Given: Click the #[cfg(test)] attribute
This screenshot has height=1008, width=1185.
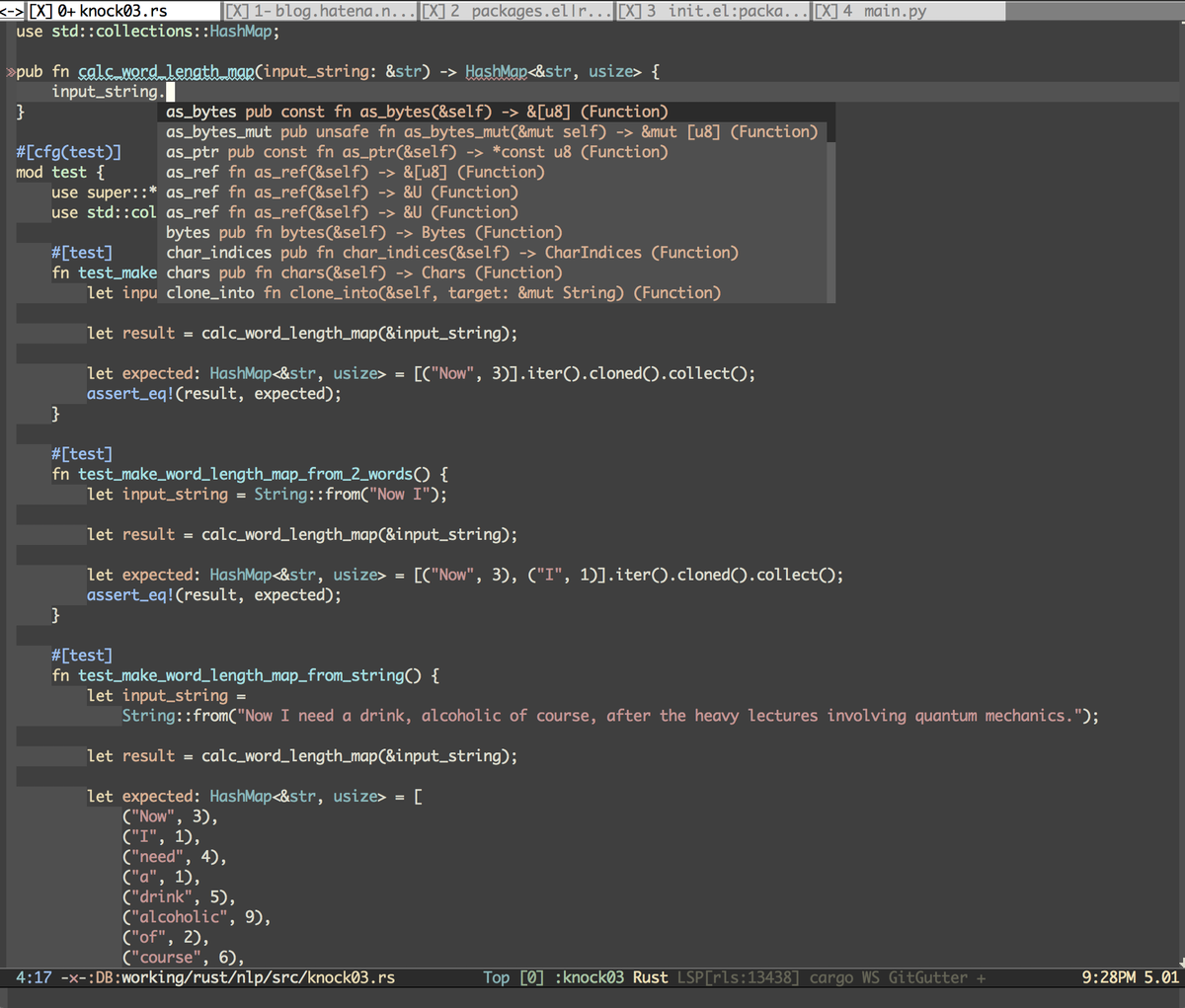Looking at the screenshot, I should (69, 152).
